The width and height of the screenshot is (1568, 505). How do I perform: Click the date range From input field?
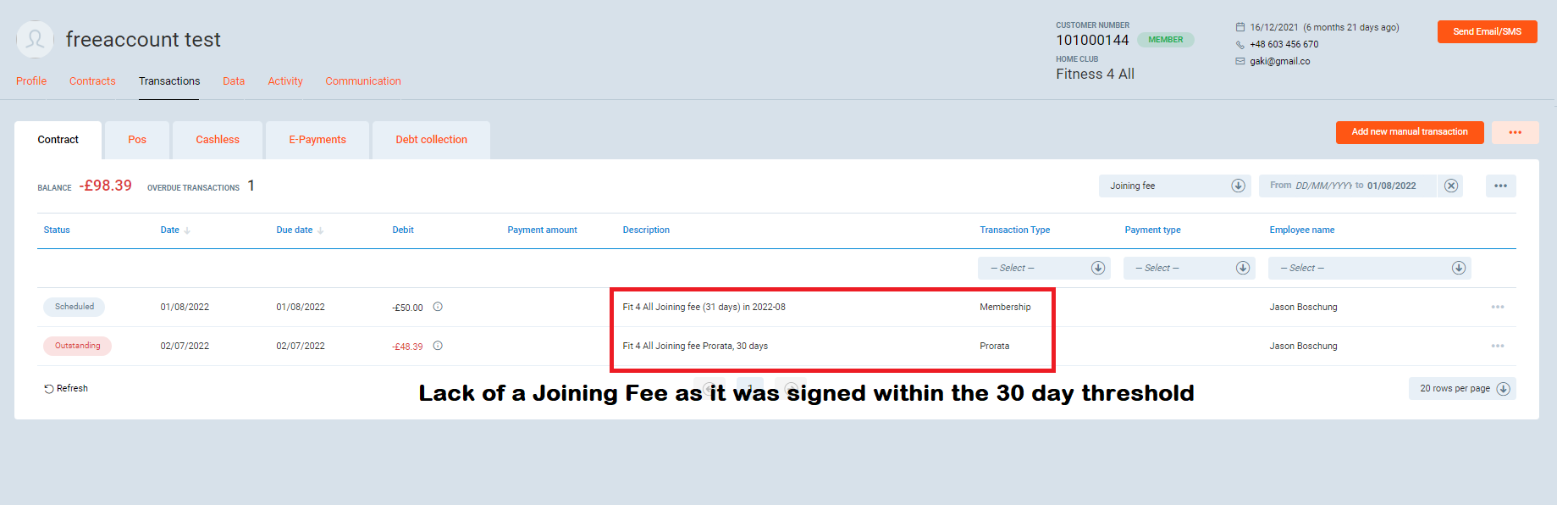(1322, 186)
